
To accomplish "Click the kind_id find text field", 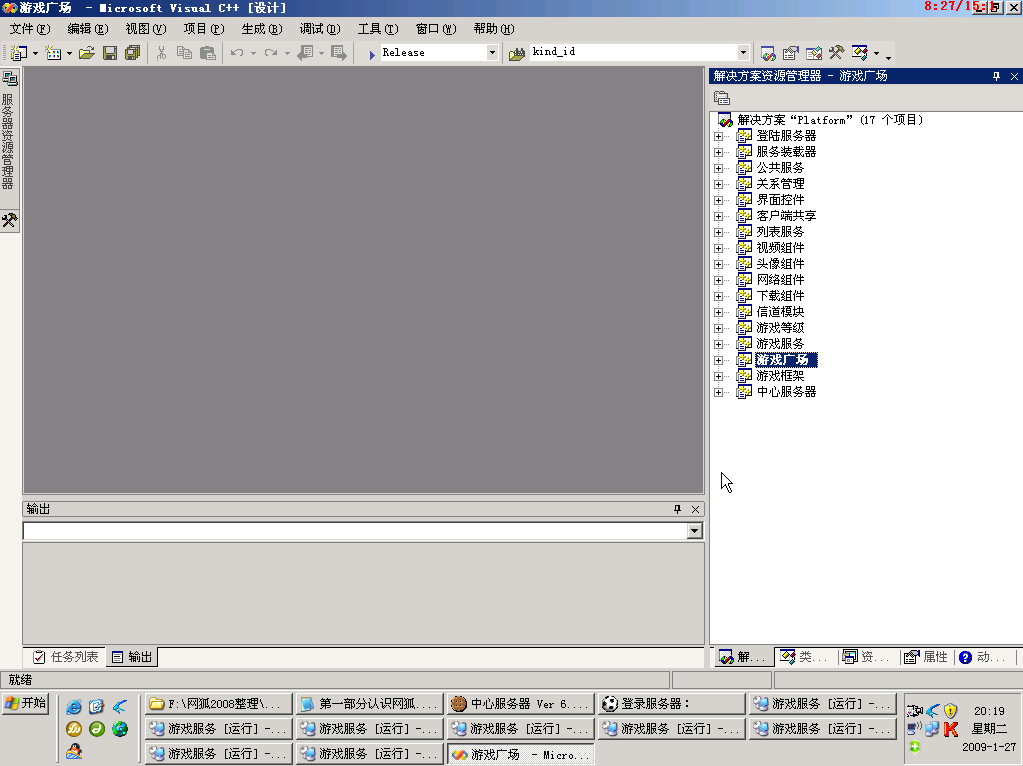I will pyautogui.click(x=634, y=52).
